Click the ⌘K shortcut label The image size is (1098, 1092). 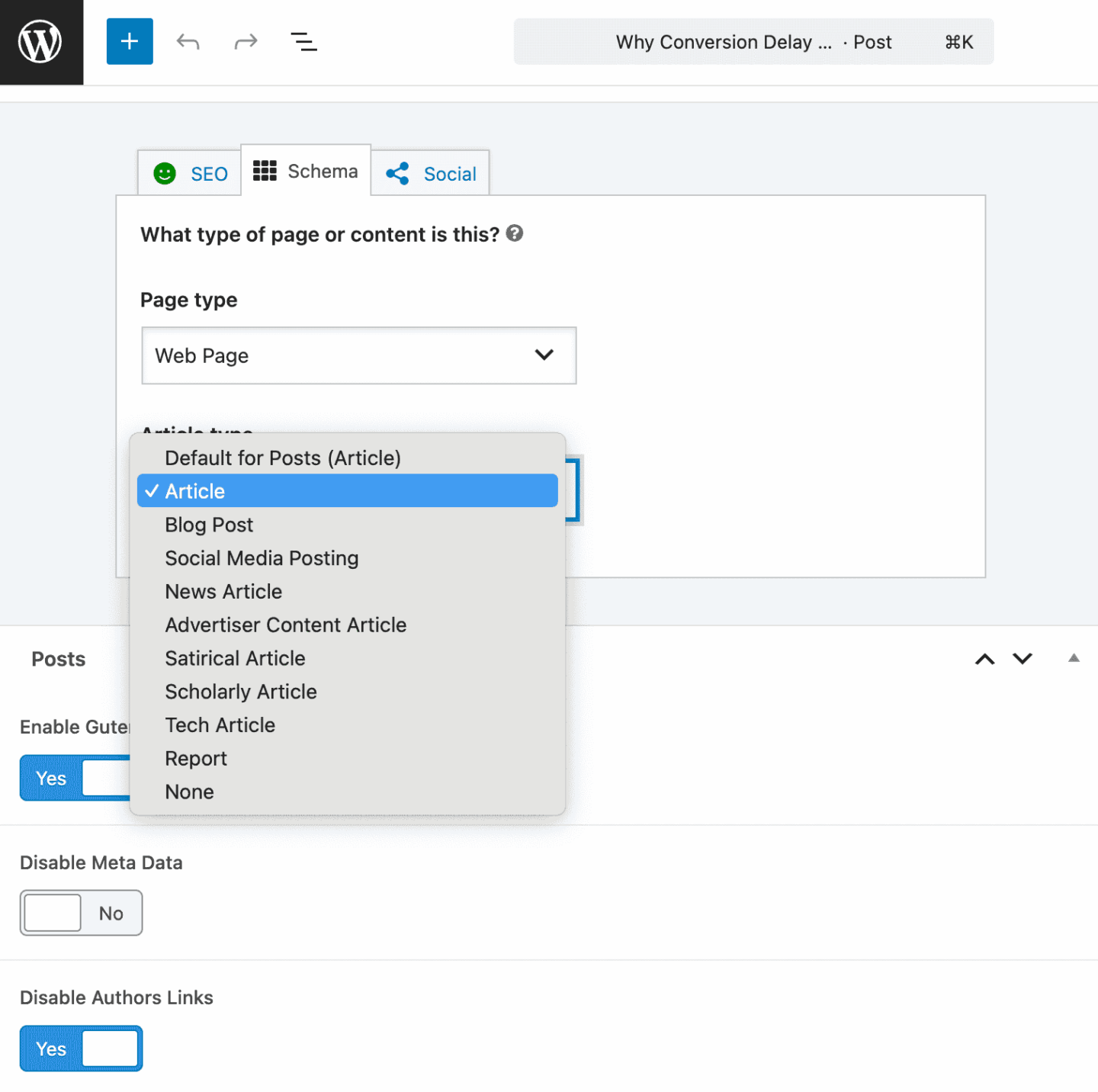tap(958, 42)
